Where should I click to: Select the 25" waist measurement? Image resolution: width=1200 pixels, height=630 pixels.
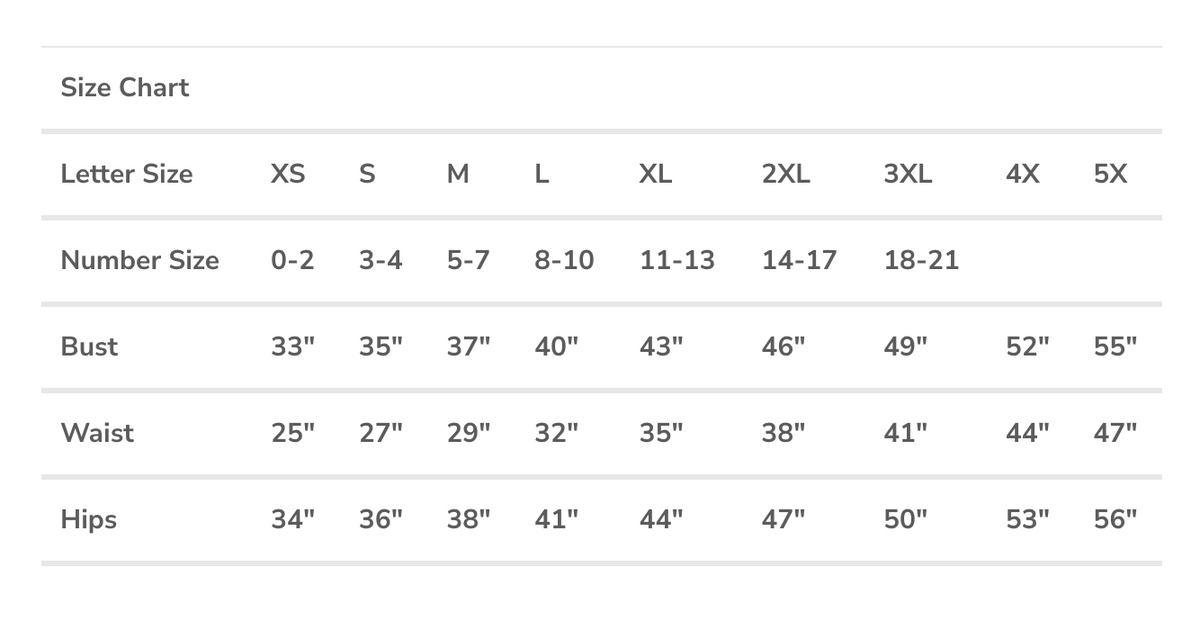coord(293,434)
